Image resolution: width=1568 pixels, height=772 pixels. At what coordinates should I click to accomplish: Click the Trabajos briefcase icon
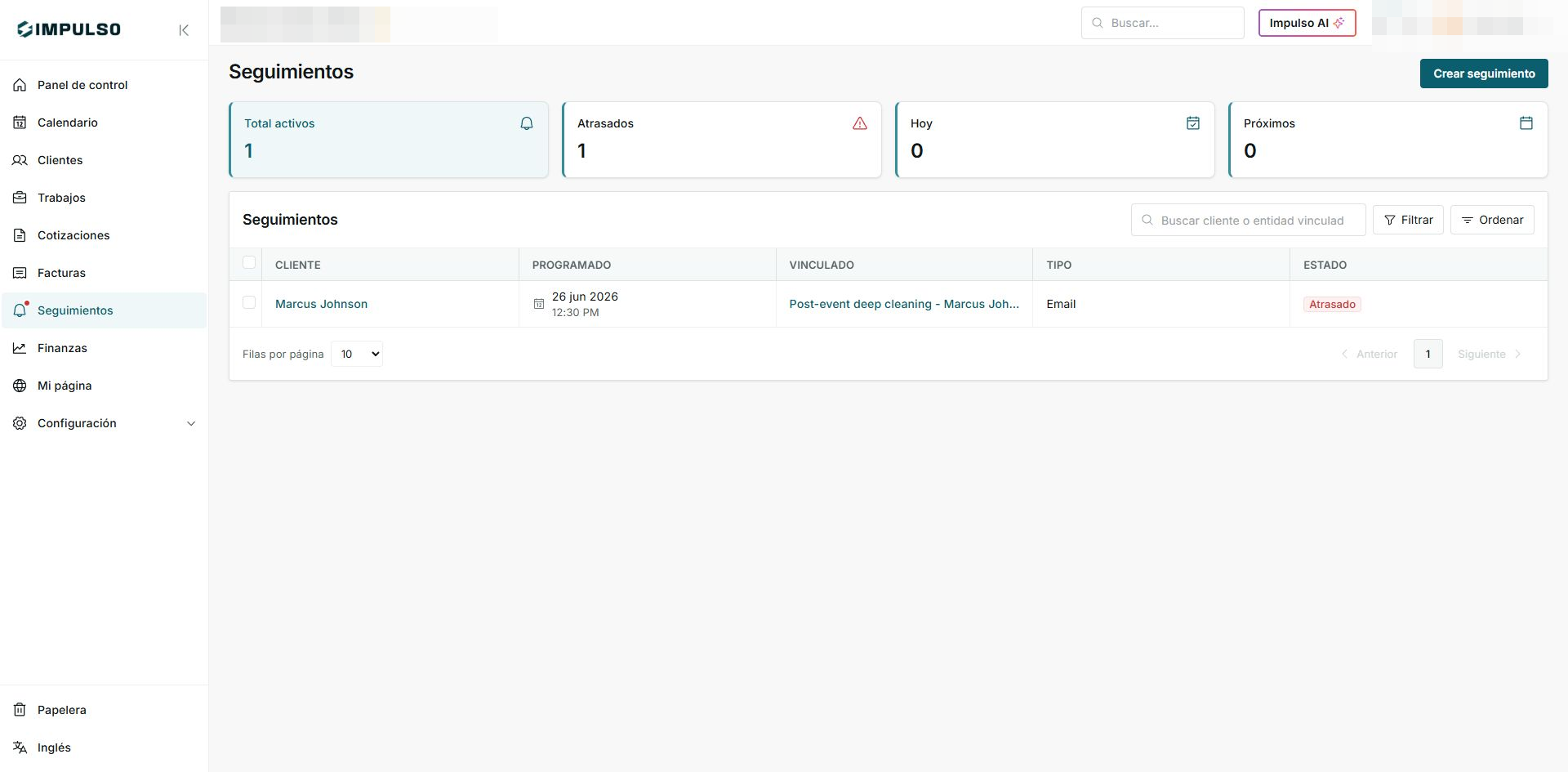pyautogui.click(x=20, y=198)
